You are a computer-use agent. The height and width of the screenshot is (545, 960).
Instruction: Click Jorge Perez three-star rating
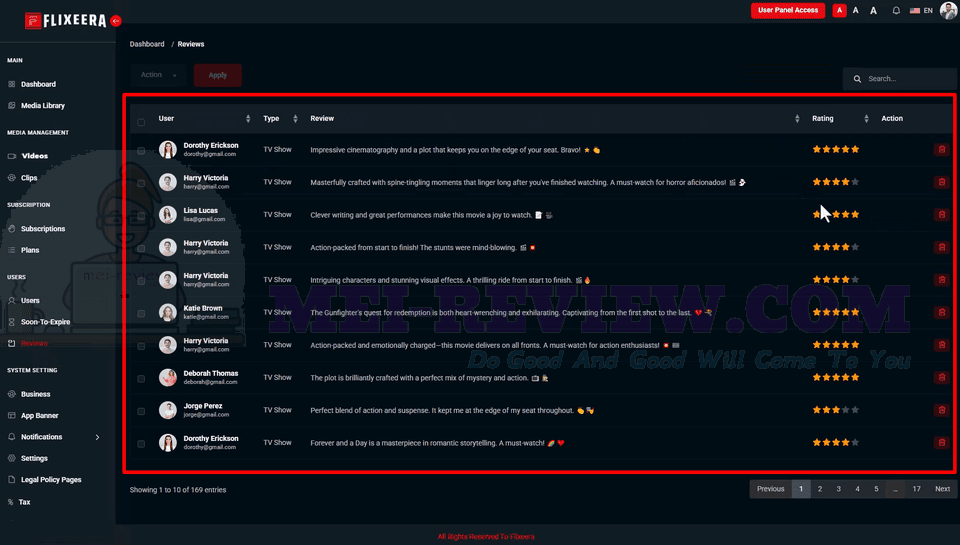pos(836,410)
